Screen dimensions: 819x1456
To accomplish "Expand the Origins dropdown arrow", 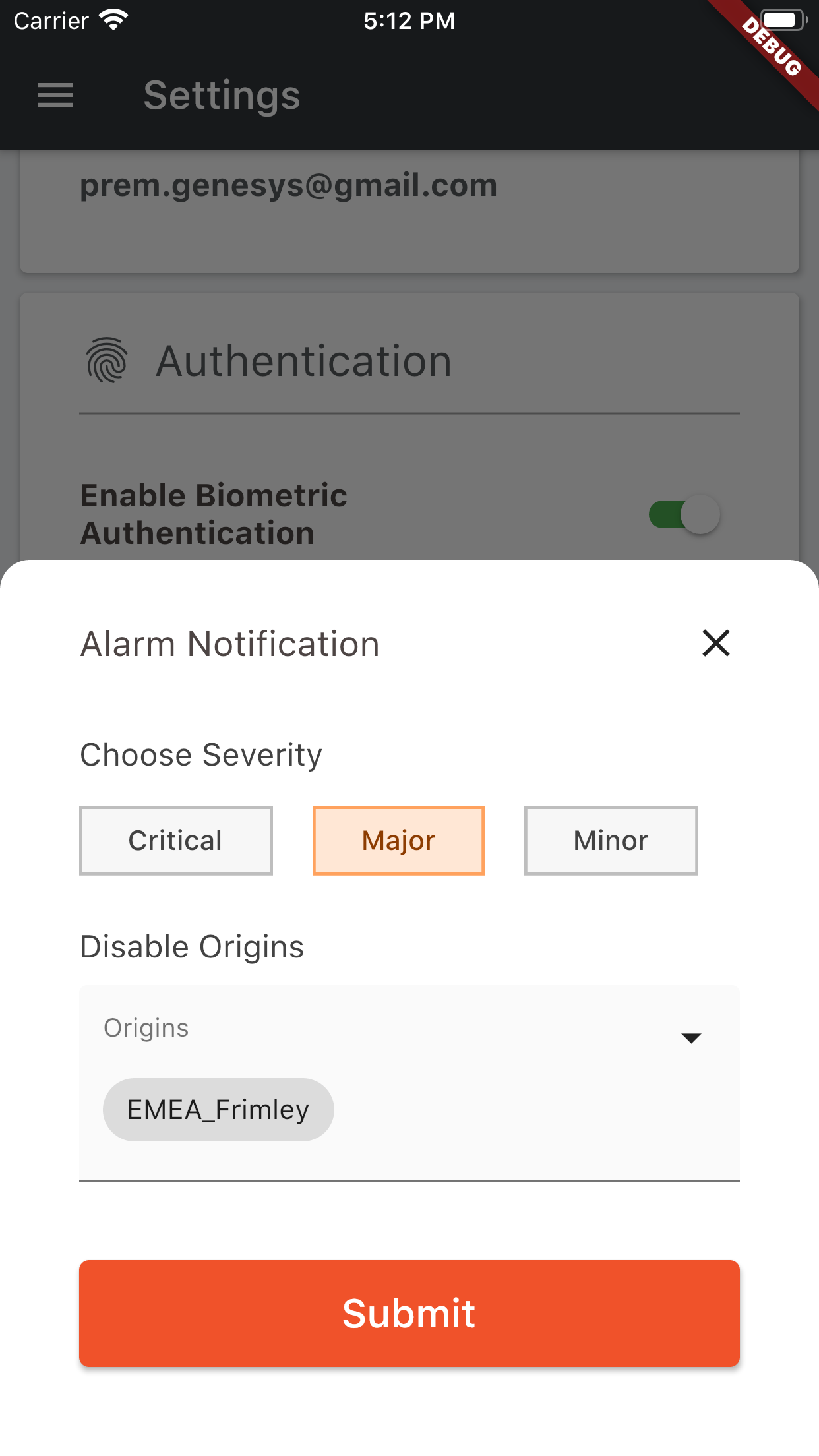I will 690,1038.
